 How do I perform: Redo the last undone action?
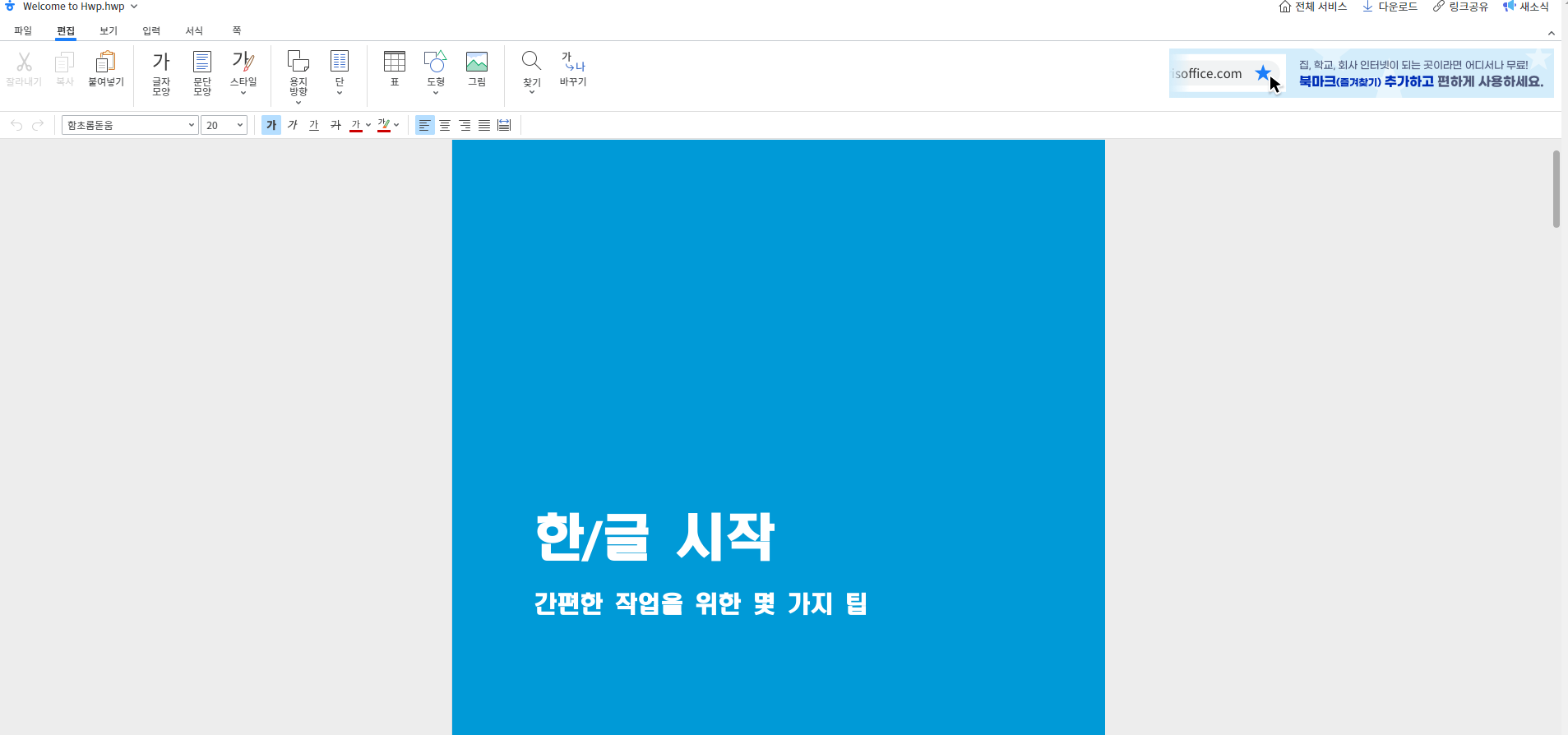[x=38, y=125]
